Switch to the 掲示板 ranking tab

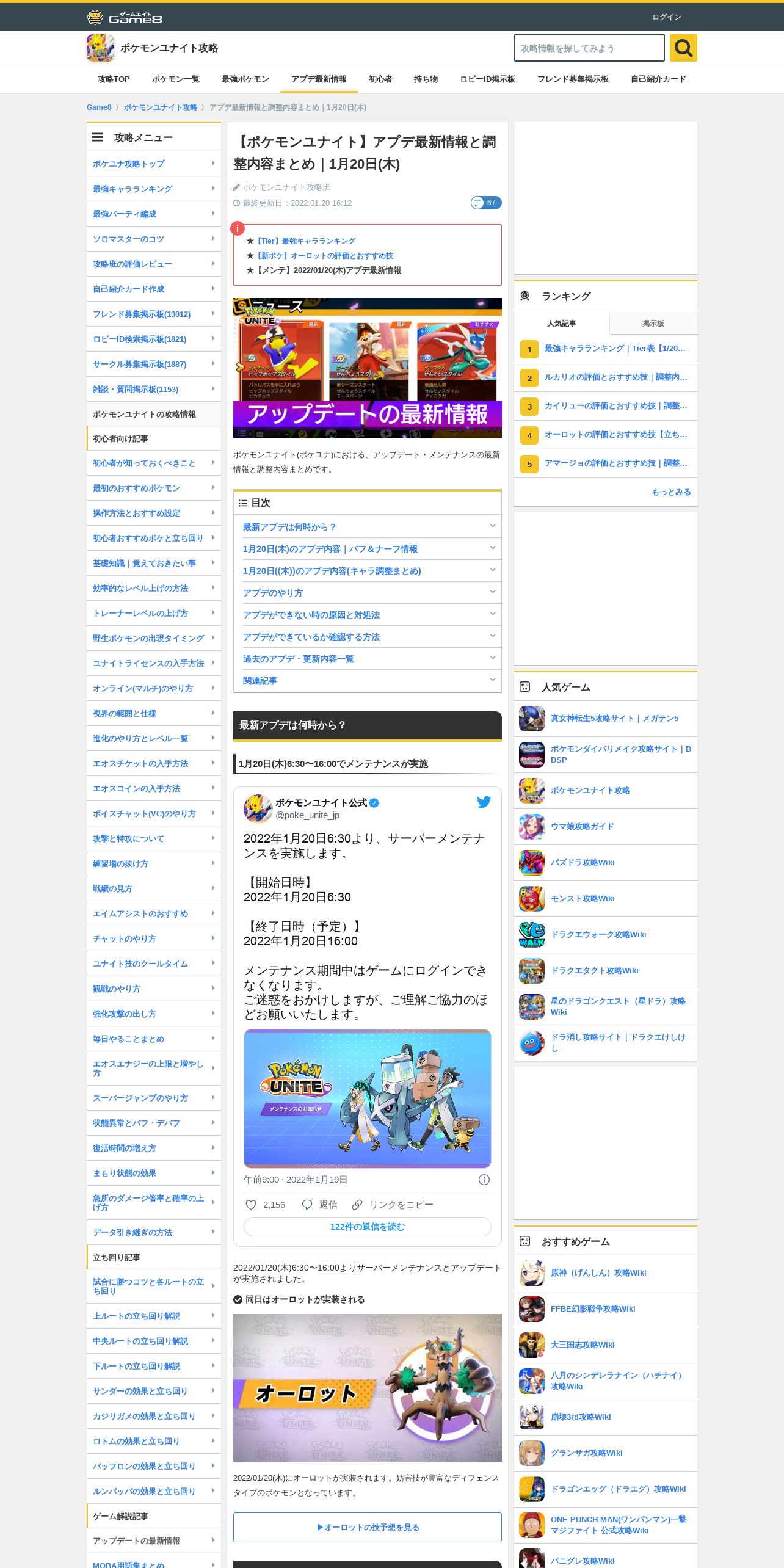point(653,323)
